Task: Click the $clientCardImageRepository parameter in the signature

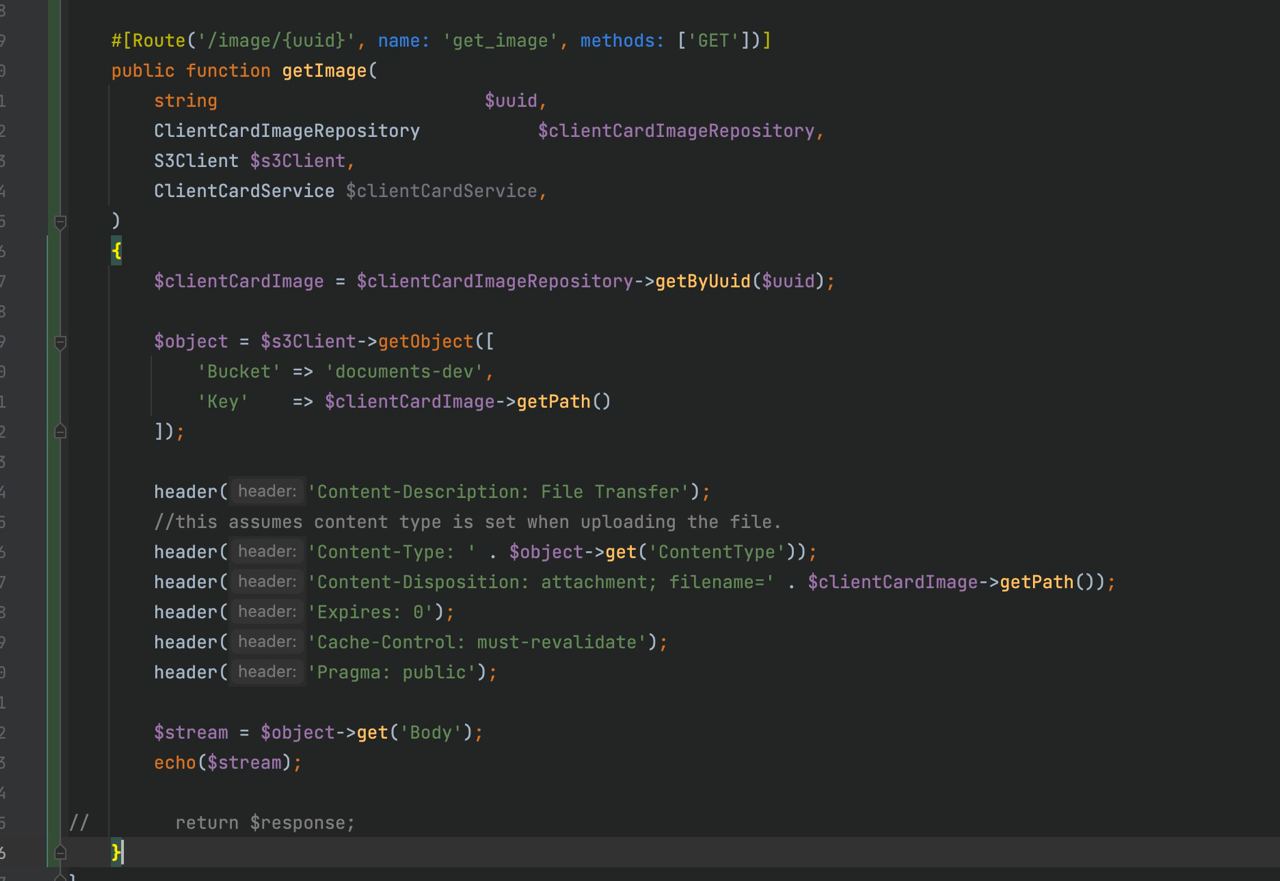Action: coord(677,131)
